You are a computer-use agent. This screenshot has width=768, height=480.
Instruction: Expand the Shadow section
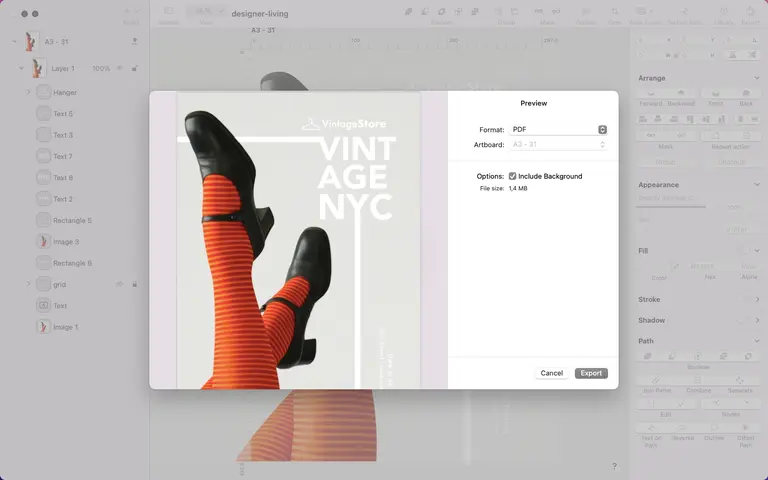[x=757, y=320]
